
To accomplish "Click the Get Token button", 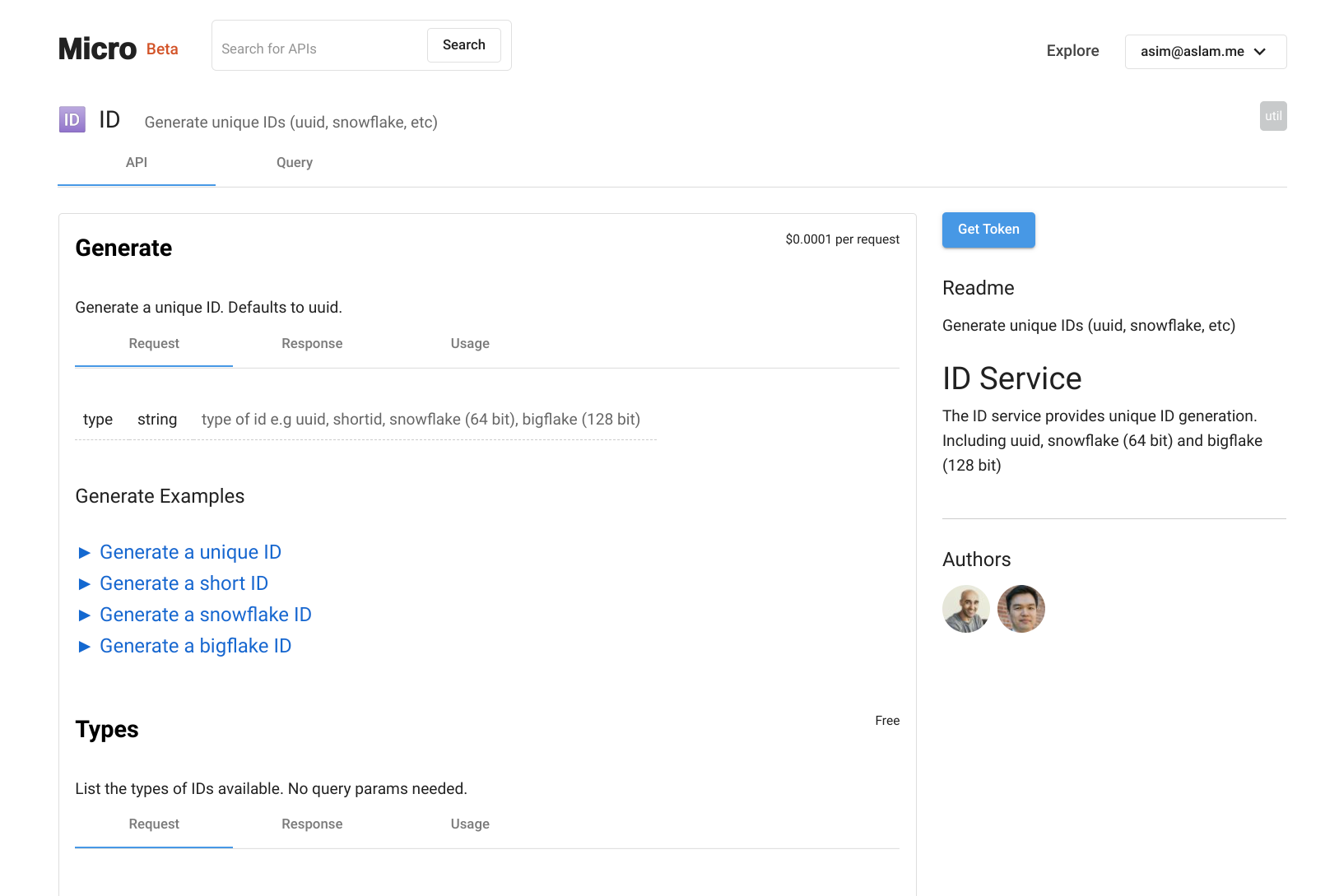I will (988, 230).
